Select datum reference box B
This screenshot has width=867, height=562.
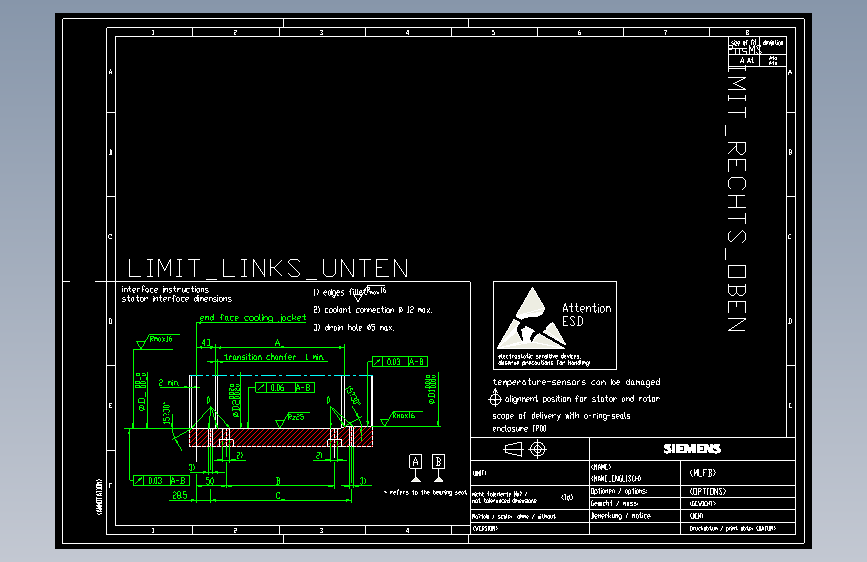(x=438, y=461)
